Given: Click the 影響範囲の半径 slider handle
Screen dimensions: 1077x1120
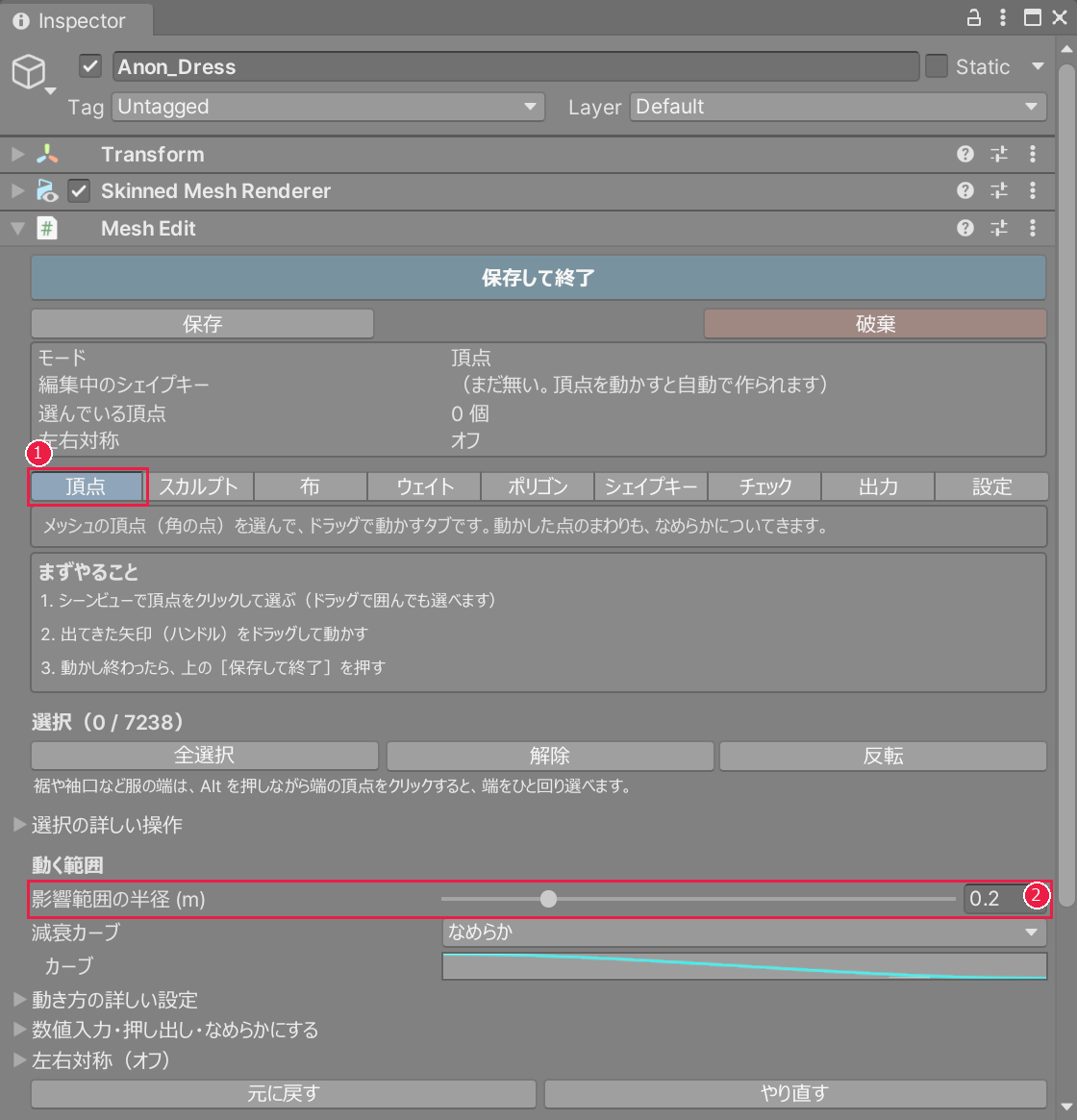Looking at the screenshot, I should [x=548, y=899].
